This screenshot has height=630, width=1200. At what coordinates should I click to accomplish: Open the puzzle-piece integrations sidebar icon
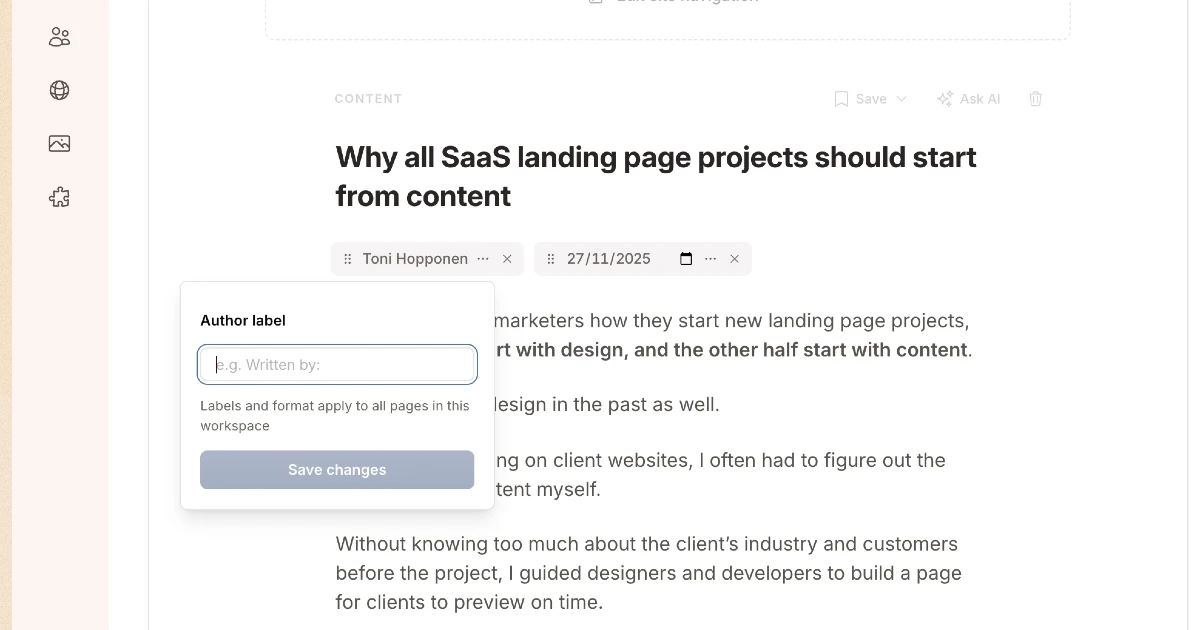[59, 197]
